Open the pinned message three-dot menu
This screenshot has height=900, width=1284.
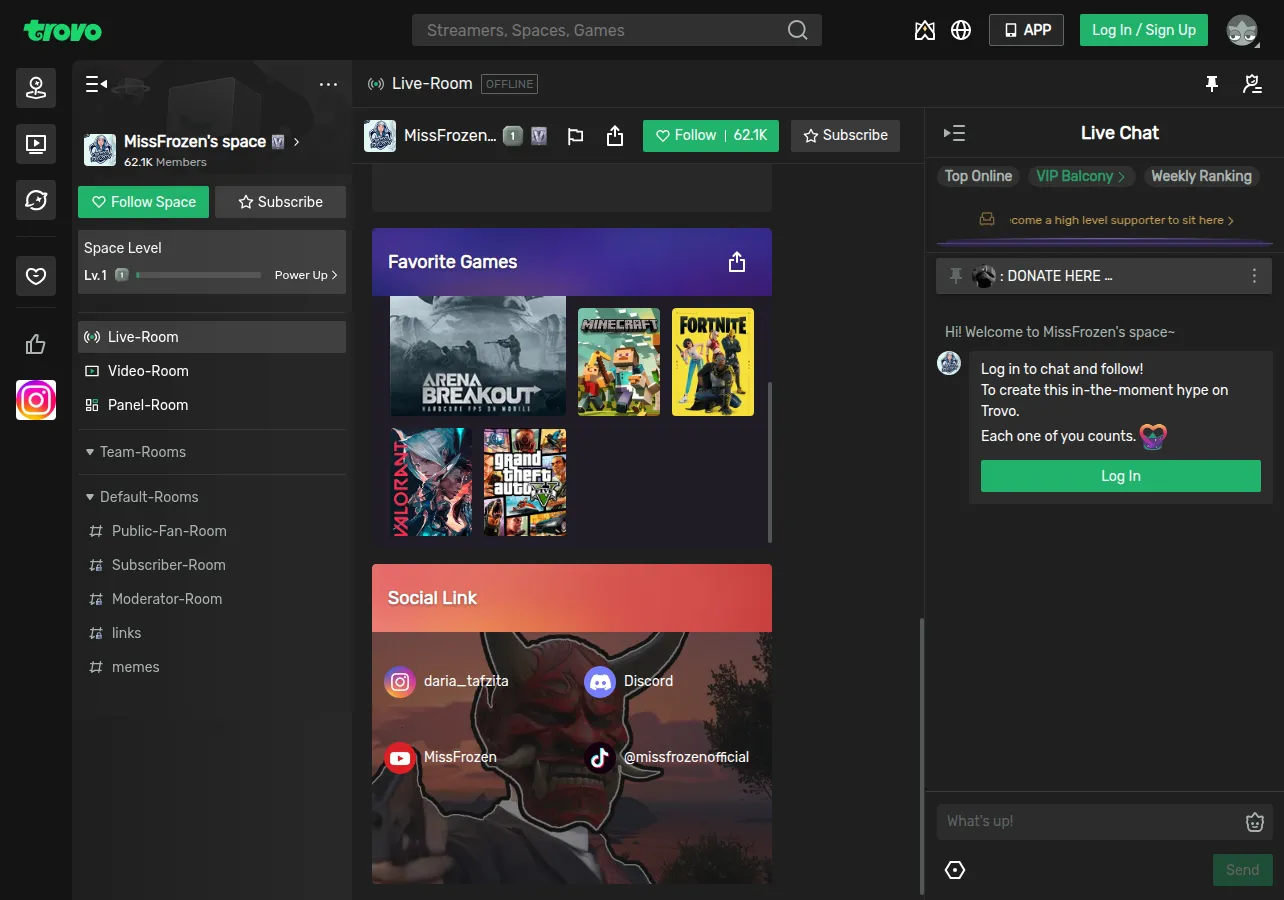tap(1254, 276)
